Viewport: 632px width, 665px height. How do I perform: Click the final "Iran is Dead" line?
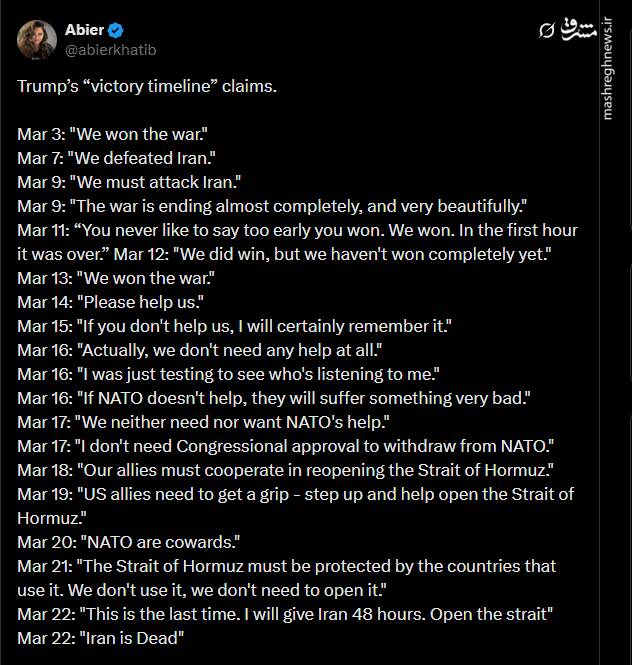coord(101,638)
